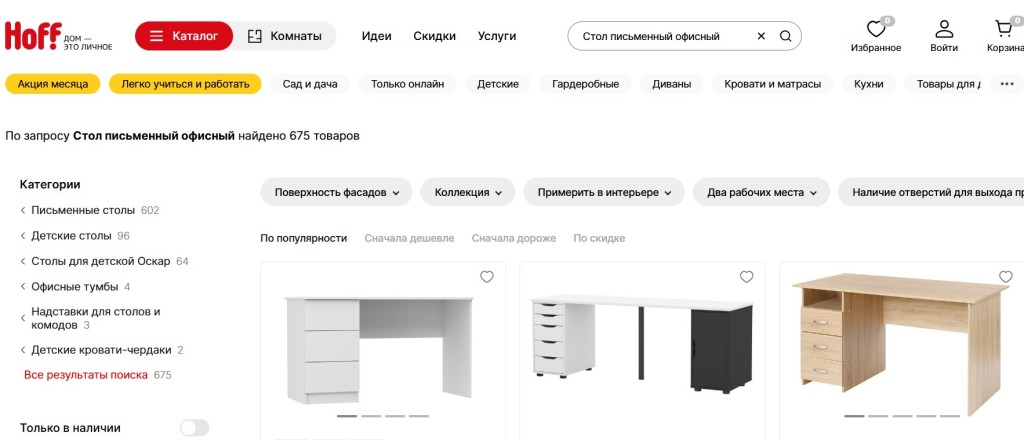This screenshot has width=1024, height=440.
Task: Select Детские кровати-чердаки category
Action: (x=101, y=350)
